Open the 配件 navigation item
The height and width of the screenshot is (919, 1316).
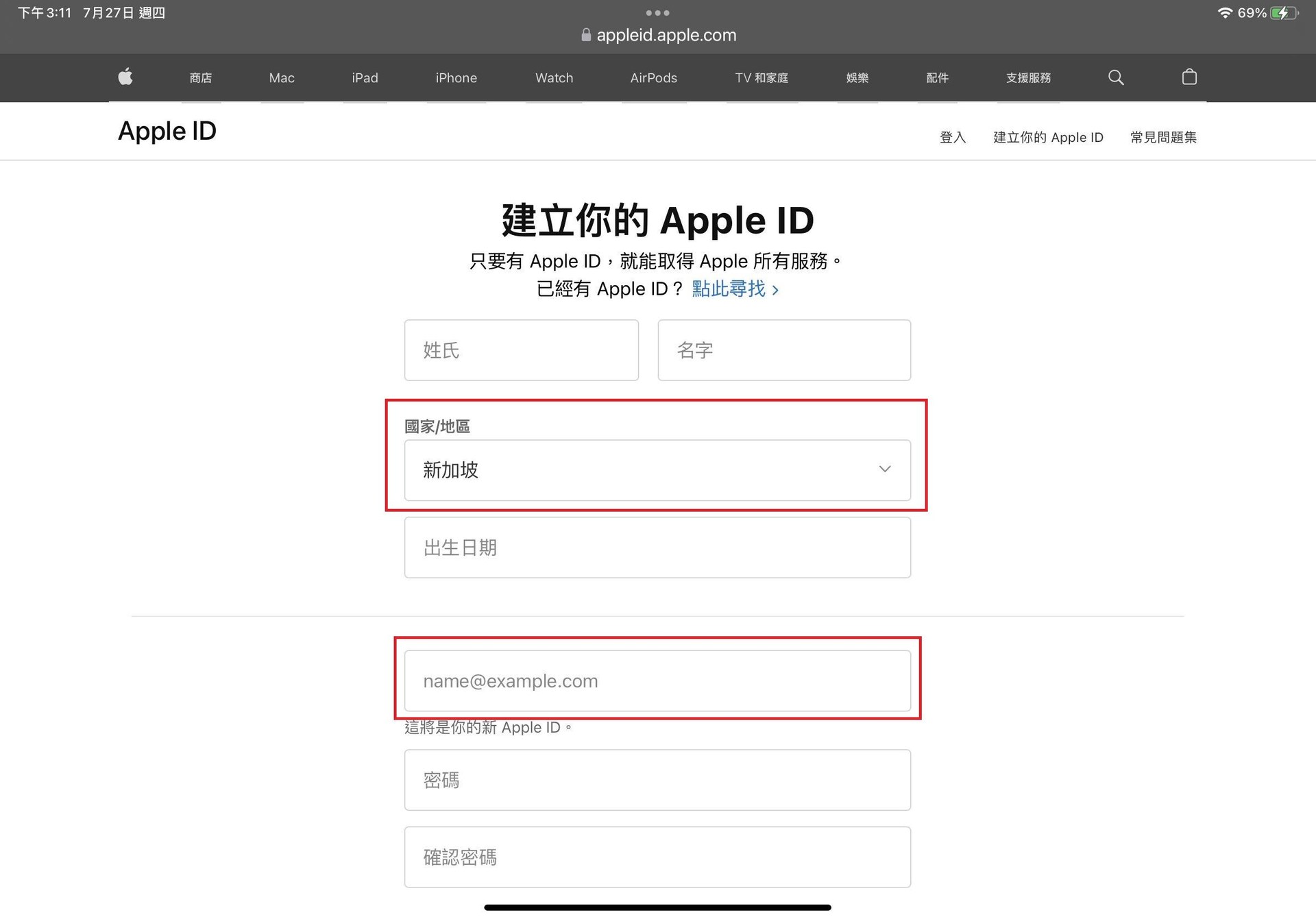coord(937,78)
